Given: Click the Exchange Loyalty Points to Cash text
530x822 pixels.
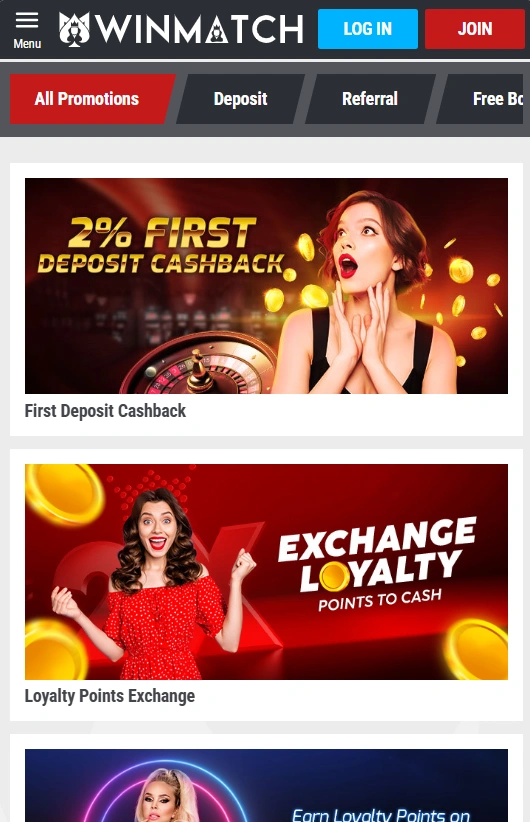Looking at the screenshot, I should click(x=377, y=564).
